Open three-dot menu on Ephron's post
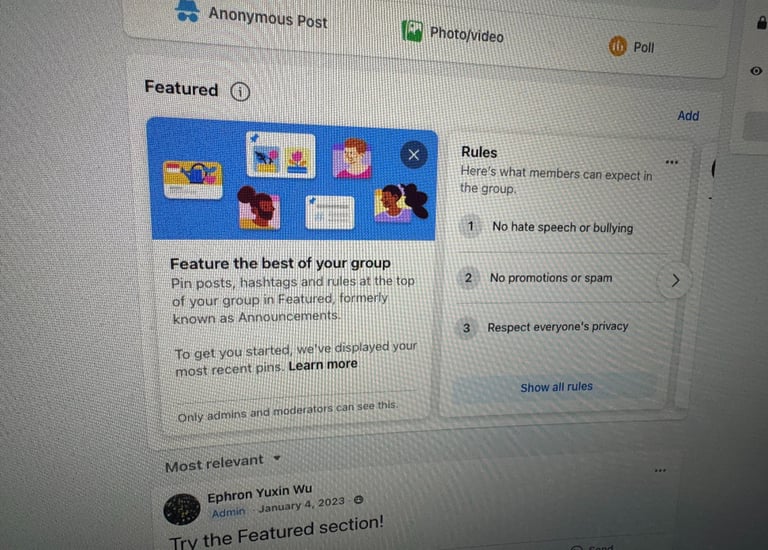This screenshot has height=550, width=768. click(x=660, y=471)
